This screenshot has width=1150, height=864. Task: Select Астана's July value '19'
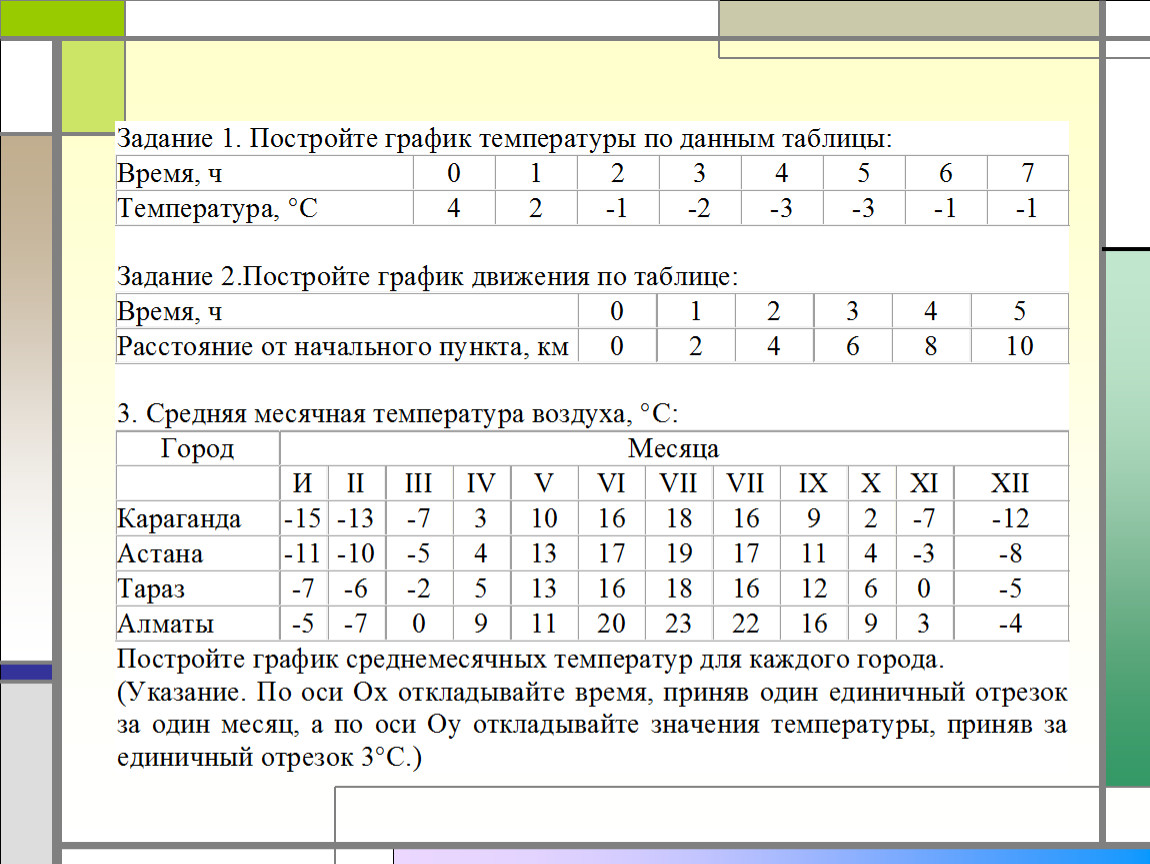678,554
